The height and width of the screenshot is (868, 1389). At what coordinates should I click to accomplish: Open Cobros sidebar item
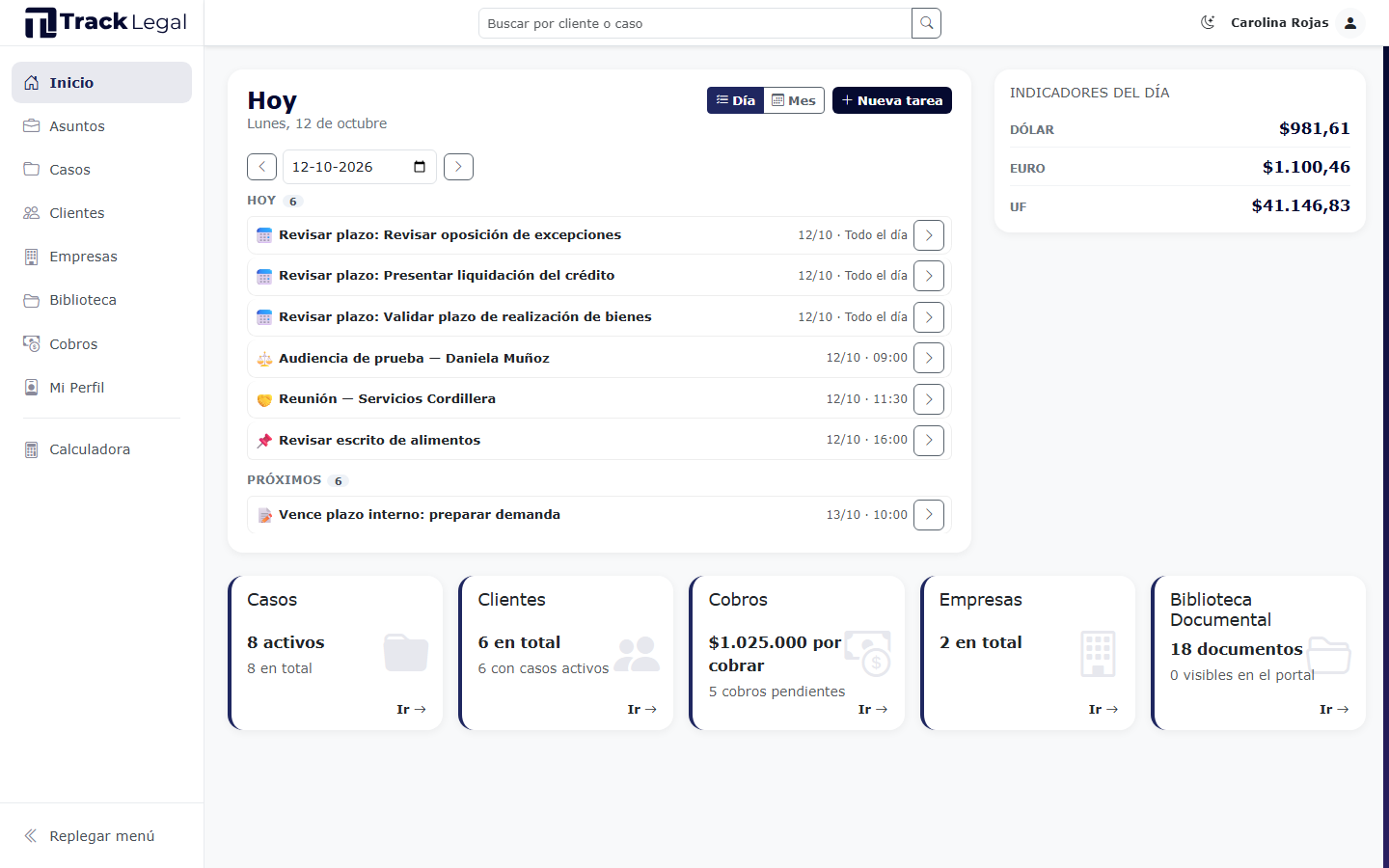[x=101, y=344]
